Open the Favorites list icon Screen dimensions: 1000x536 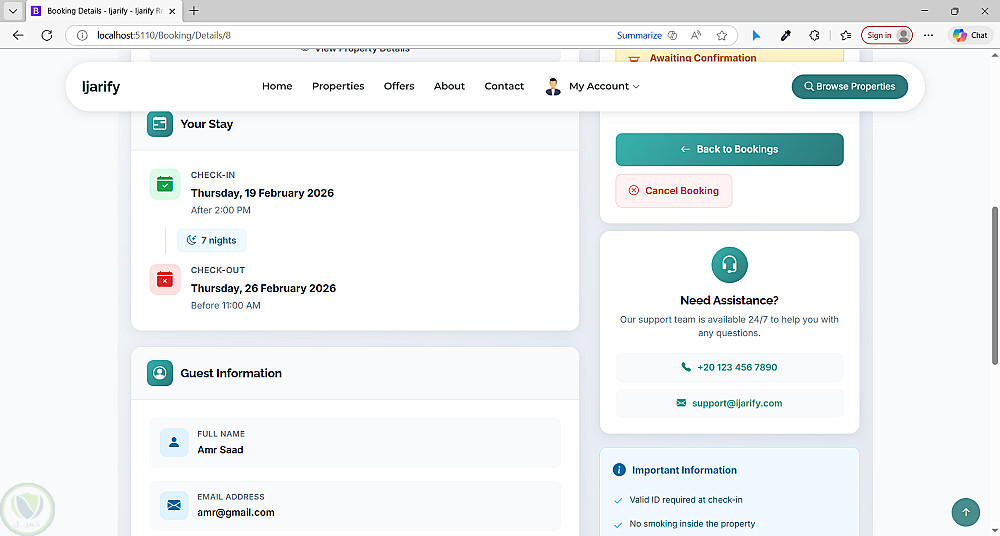pyautogui.click(x=845, y=35)
